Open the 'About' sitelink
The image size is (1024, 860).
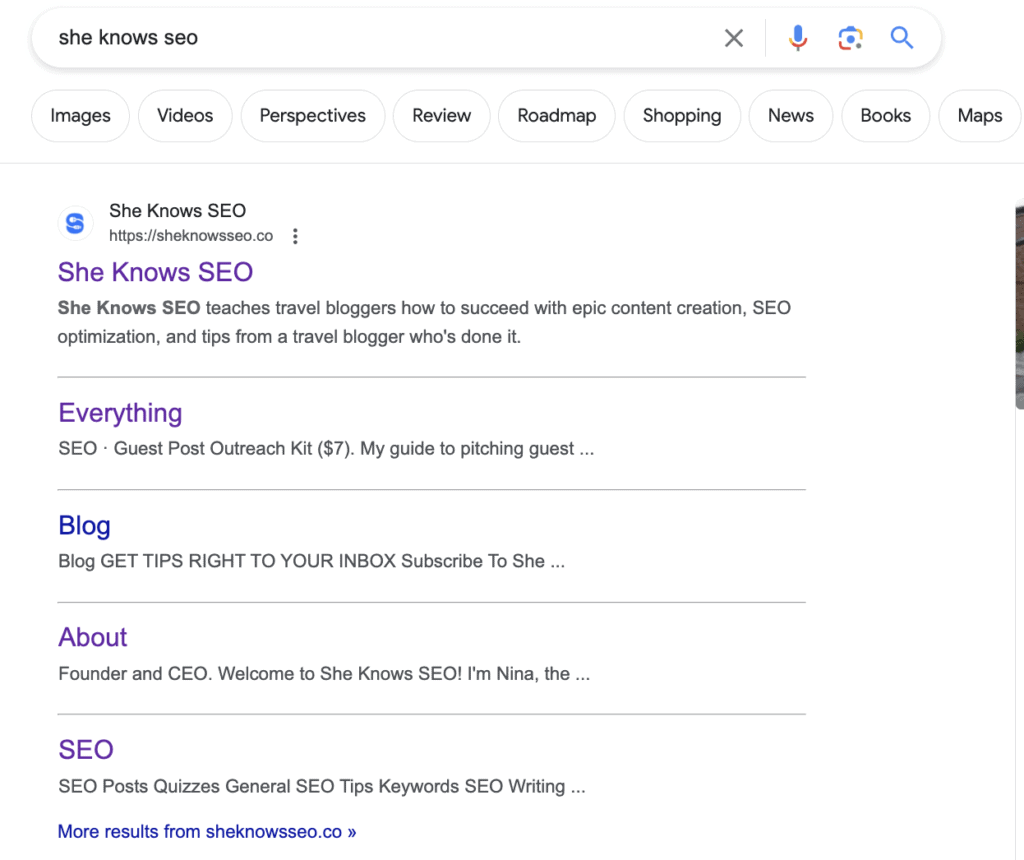93,637
